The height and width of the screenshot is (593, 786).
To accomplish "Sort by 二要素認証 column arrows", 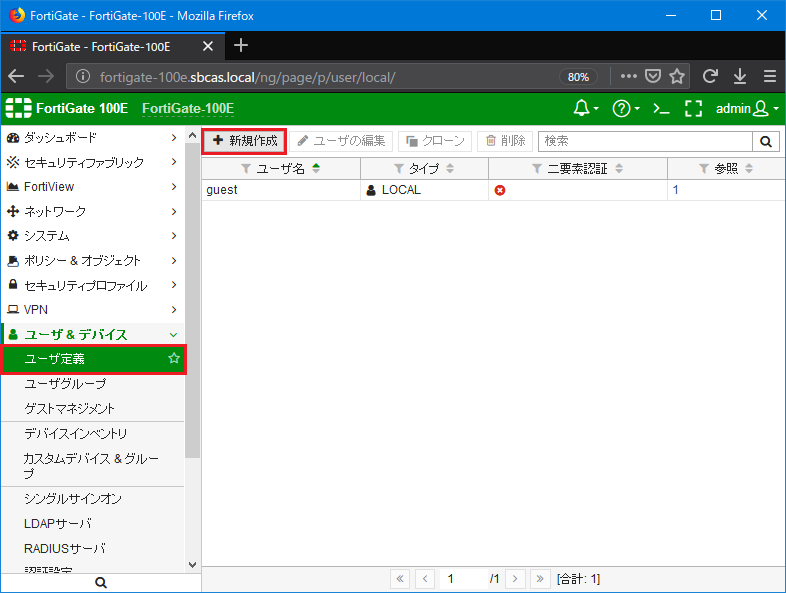I will (x=619, y=168).
